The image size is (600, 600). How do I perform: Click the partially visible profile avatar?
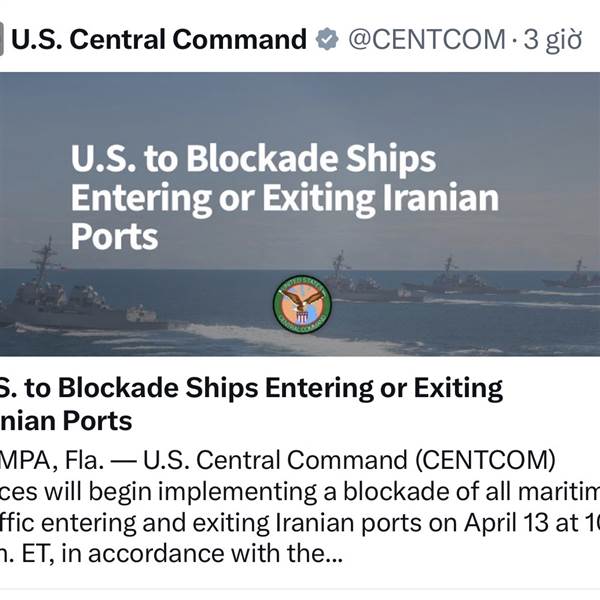[2, 40]
